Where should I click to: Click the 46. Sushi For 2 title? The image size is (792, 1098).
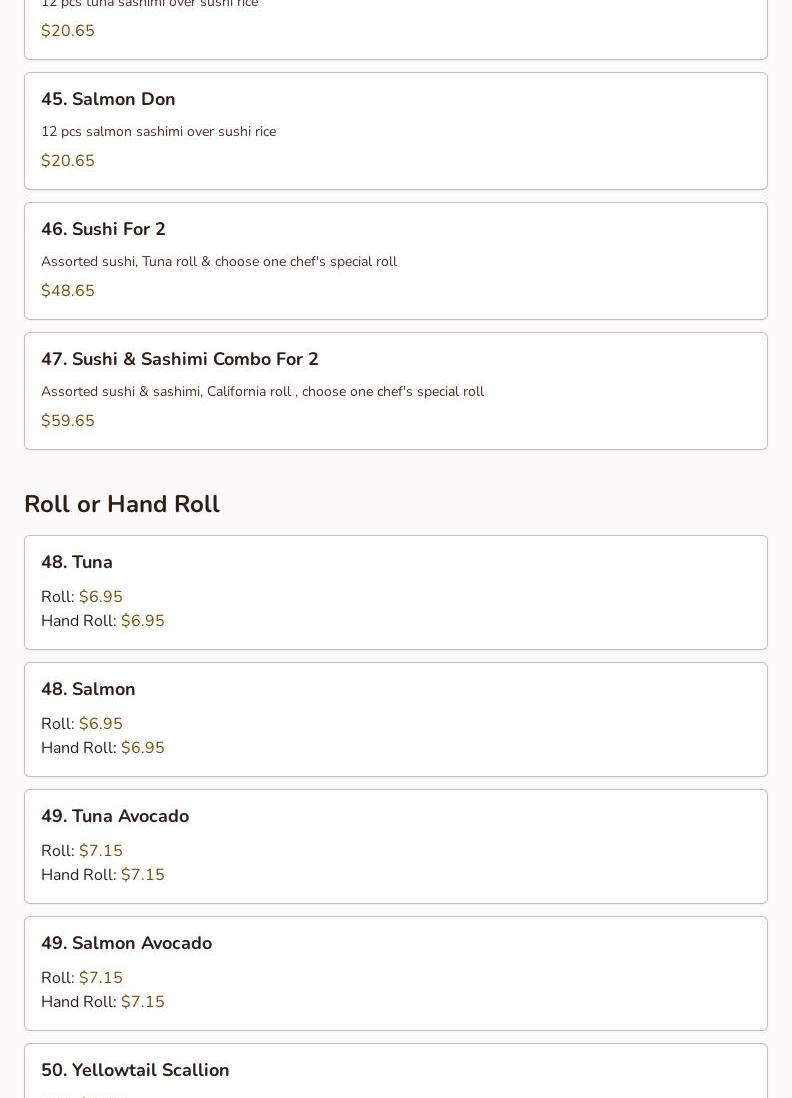coord(103,229)
